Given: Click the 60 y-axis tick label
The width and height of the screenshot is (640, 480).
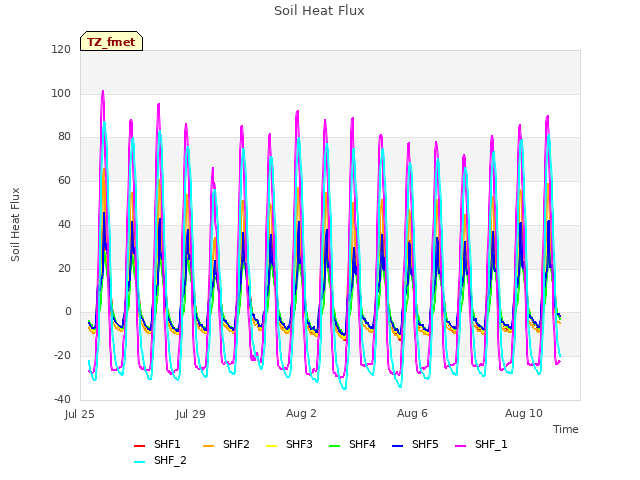Looking at the screenshot, I should click(x=64, y=180).
